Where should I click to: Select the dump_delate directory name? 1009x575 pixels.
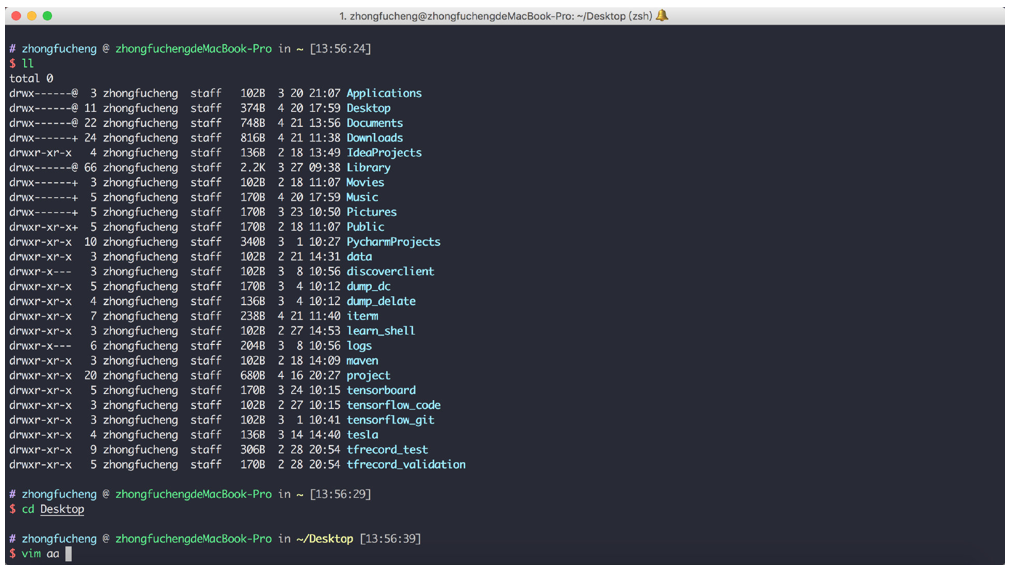pyautogui.click(x=381, y=301)
